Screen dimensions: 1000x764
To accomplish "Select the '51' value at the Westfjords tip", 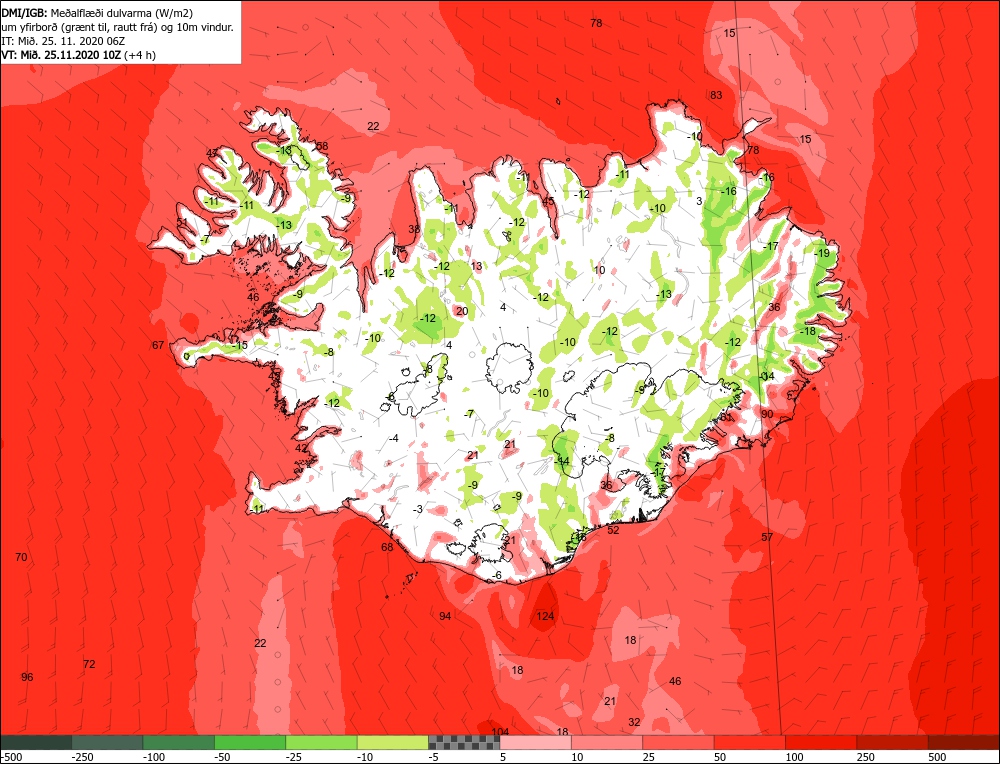I will (182, 223).
